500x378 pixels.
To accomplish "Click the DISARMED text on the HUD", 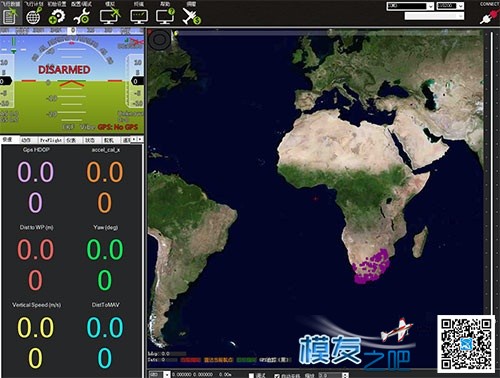I will (x=64, y=70).
